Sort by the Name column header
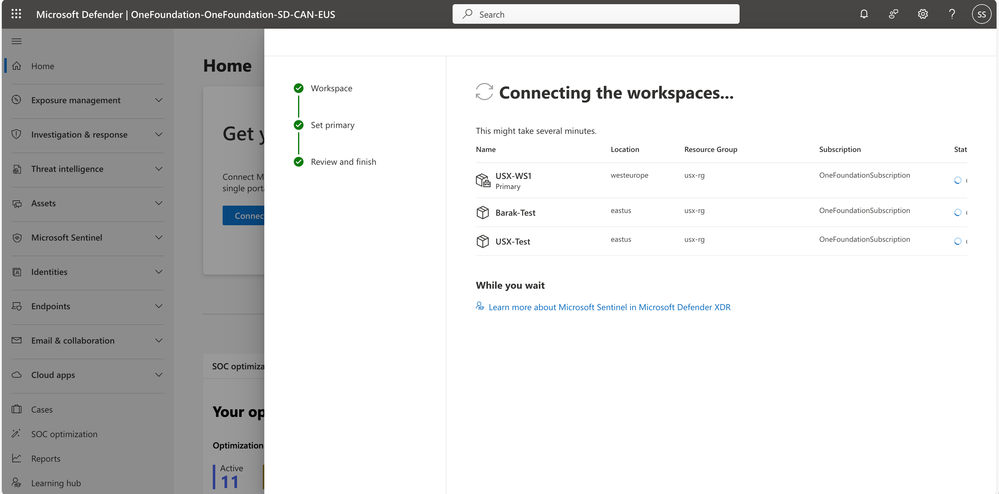Image resolution: width=999 pixels, height=494 pixels. click(485, 149)
